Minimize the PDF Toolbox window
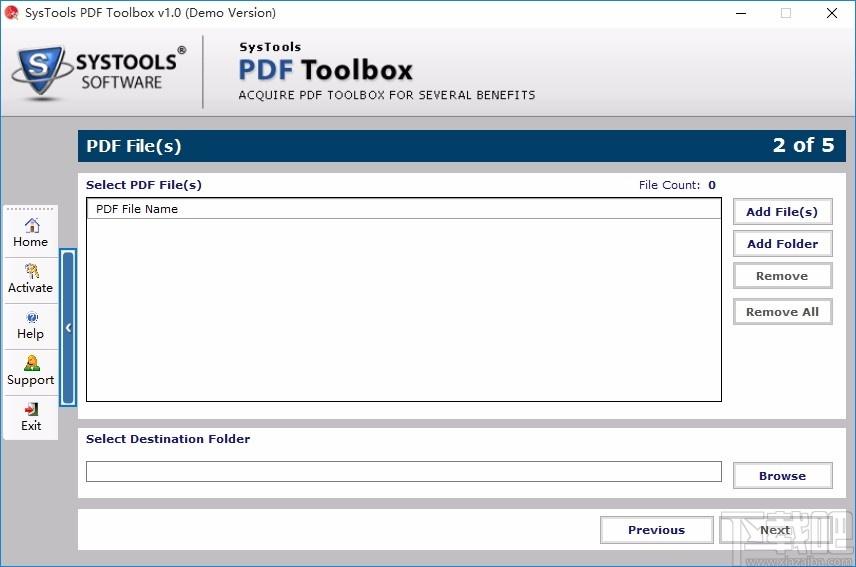856x567 pixels. 741,13
